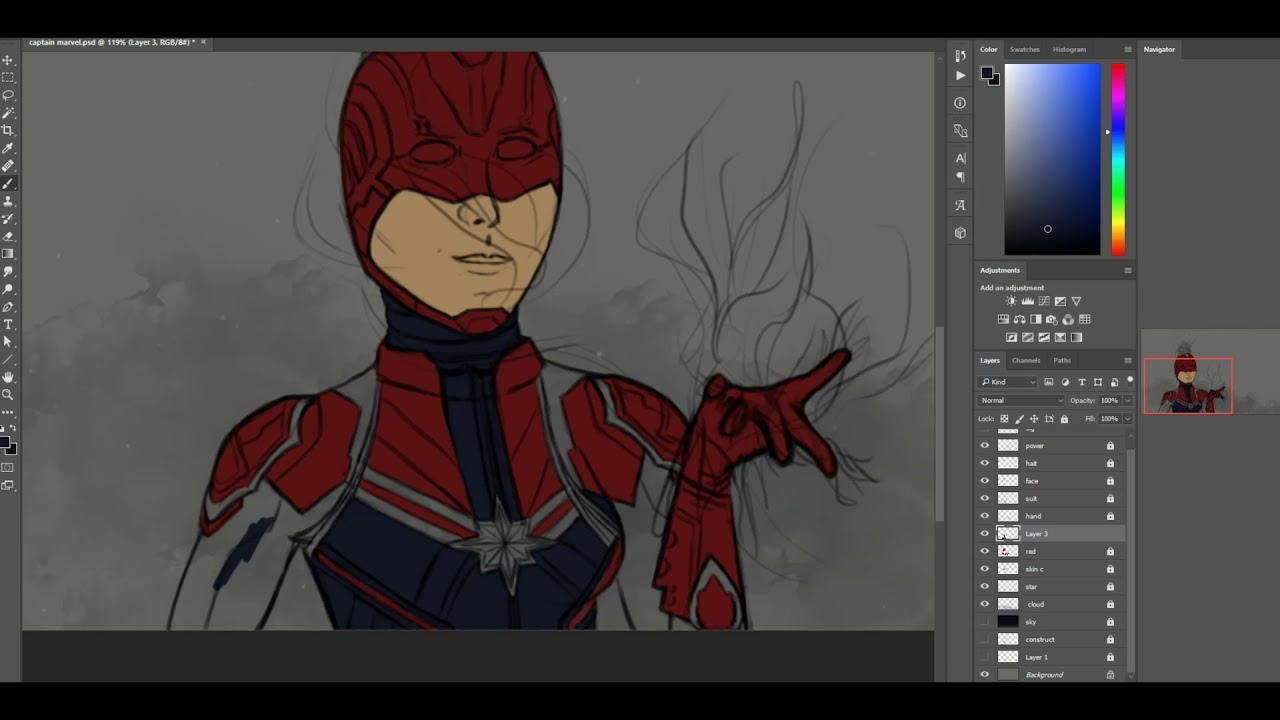Viewport: 1280px width, 720px height.
Task: Open the Adjustments panel options menu
Action: tap(1128, 270)
